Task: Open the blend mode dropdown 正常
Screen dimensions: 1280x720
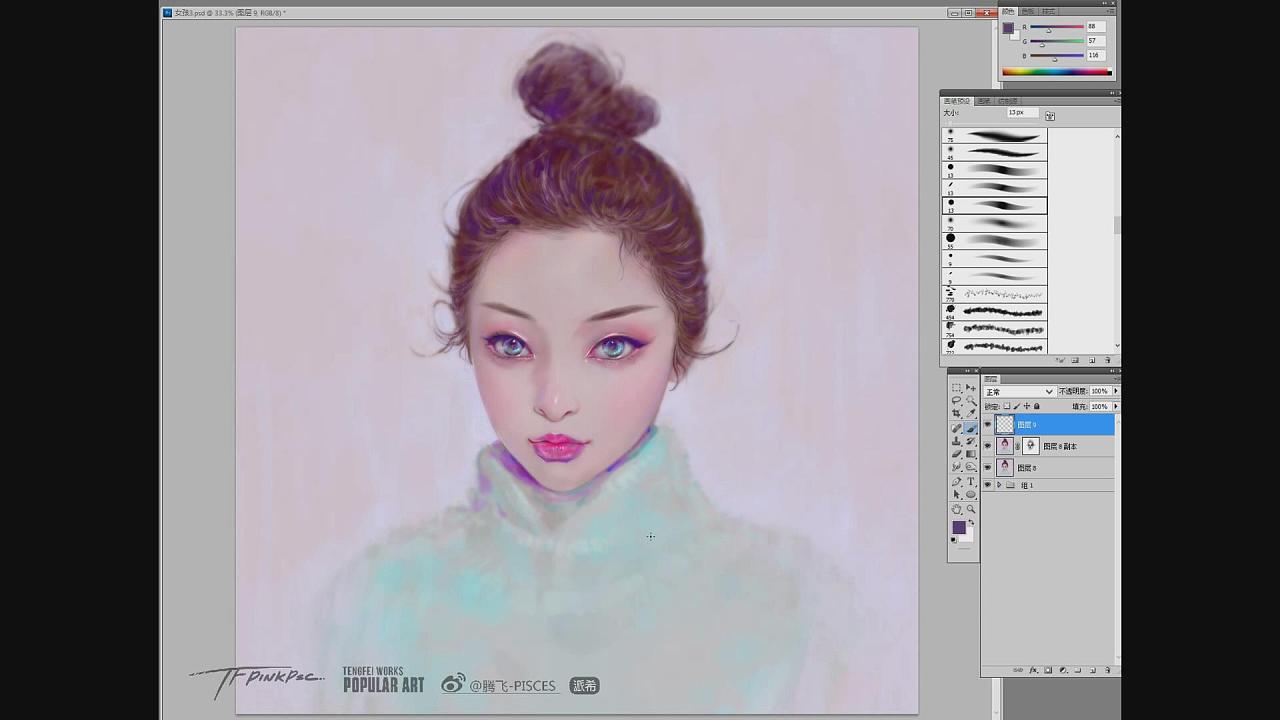Action: tap(1019, 391)
